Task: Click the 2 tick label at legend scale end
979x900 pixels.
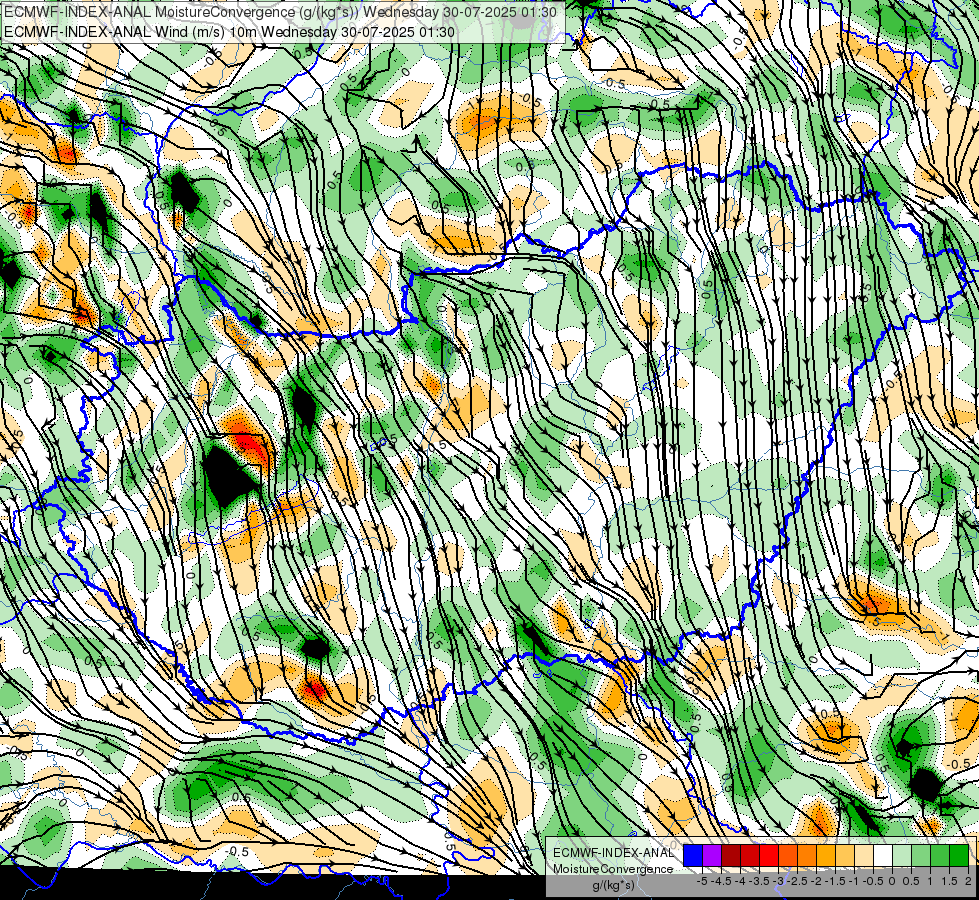Action: click(x=968, y=881)
